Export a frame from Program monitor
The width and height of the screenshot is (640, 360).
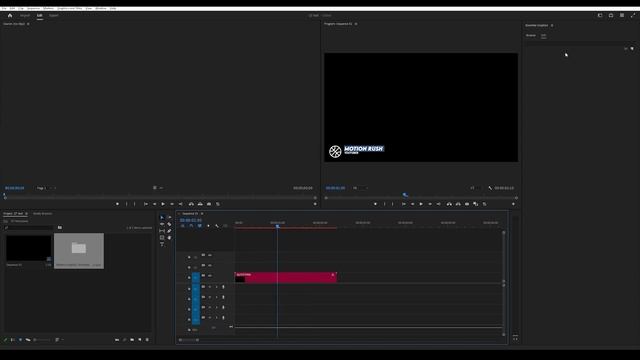(x=467, y=204)
